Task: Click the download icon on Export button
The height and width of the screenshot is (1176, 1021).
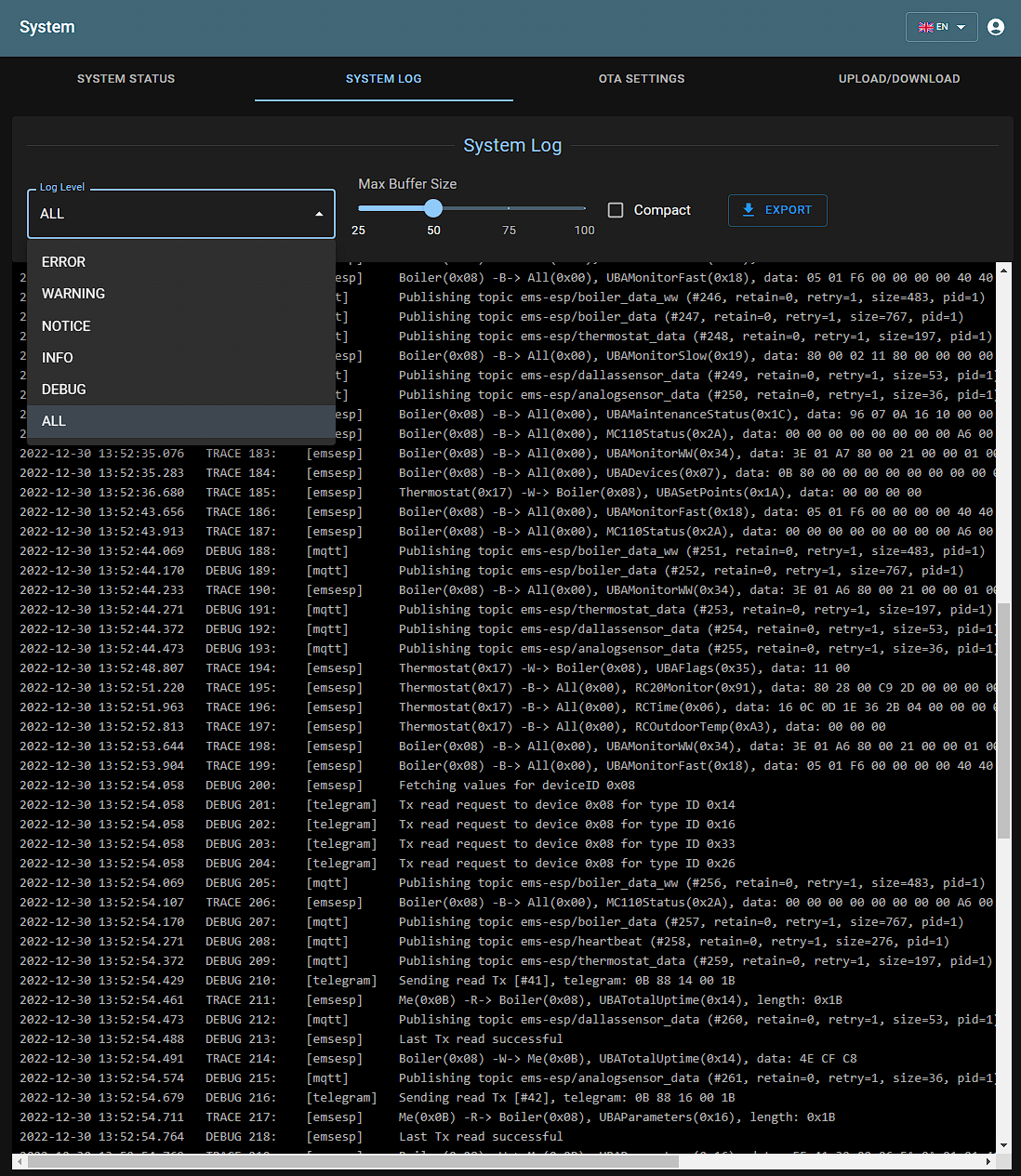Action: 749,210
